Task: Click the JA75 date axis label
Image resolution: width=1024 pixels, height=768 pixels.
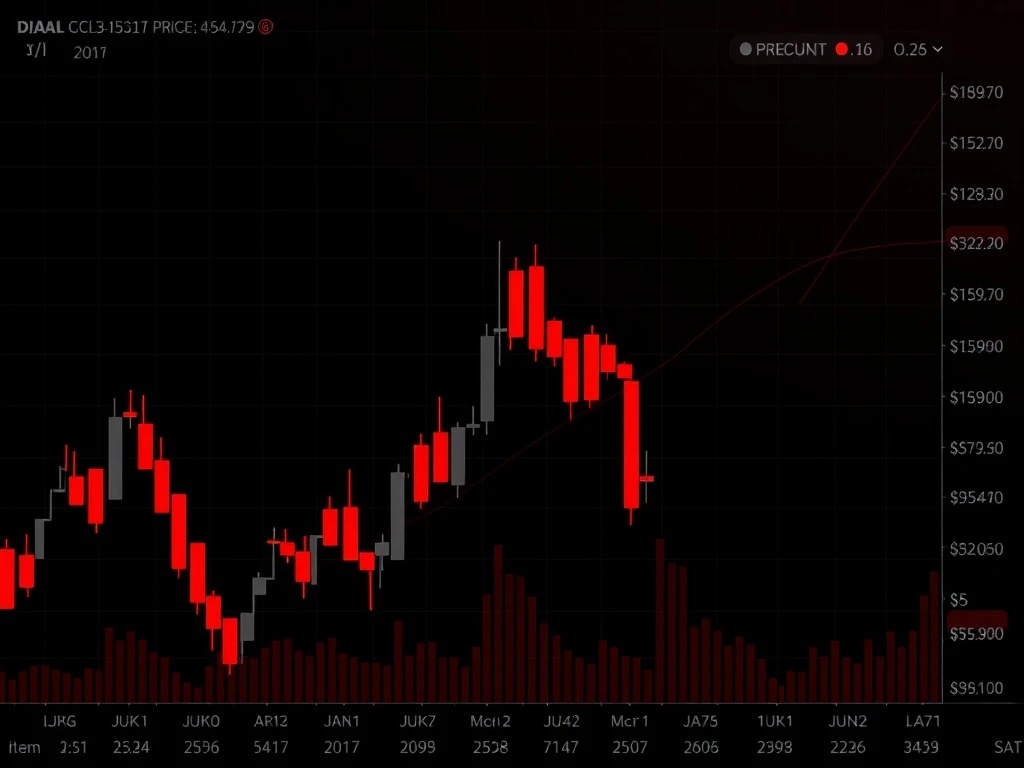Action: pyautogui.click(x=700, y=722)
